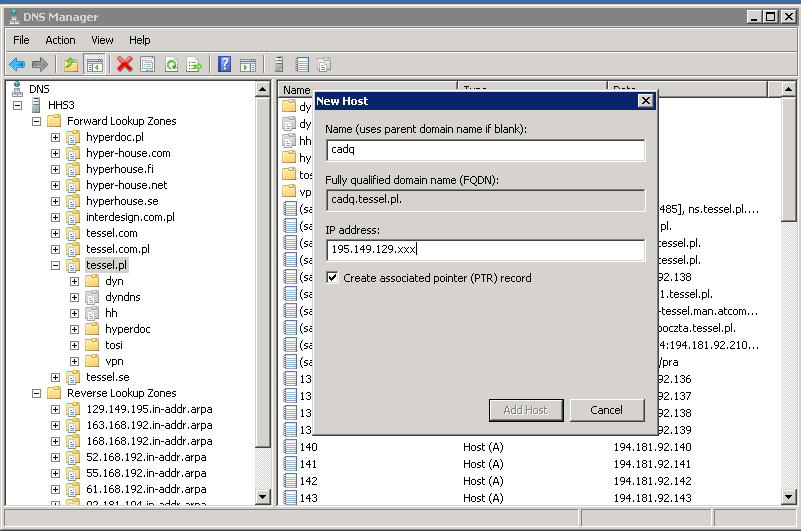The image size is (801, 531).
Task: Click the dyndns delegated zone icon
Action: tap(92, 297)
